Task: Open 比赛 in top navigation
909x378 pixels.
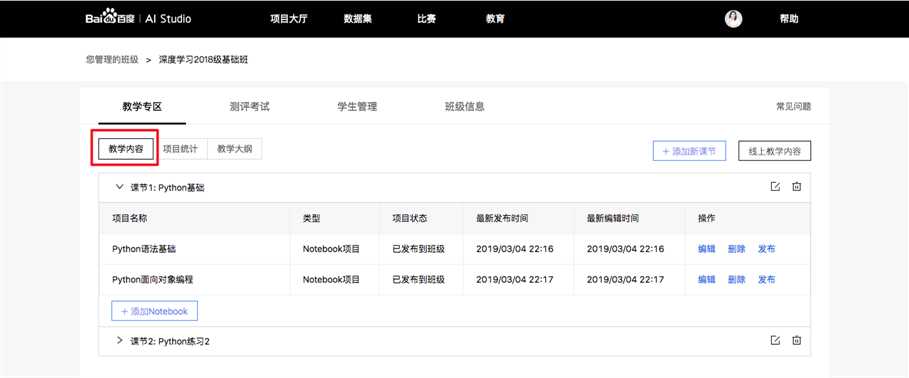Action: 426,19
